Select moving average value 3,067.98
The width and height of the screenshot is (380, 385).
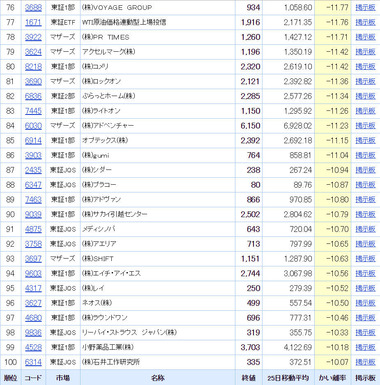(x=298, y=273)
